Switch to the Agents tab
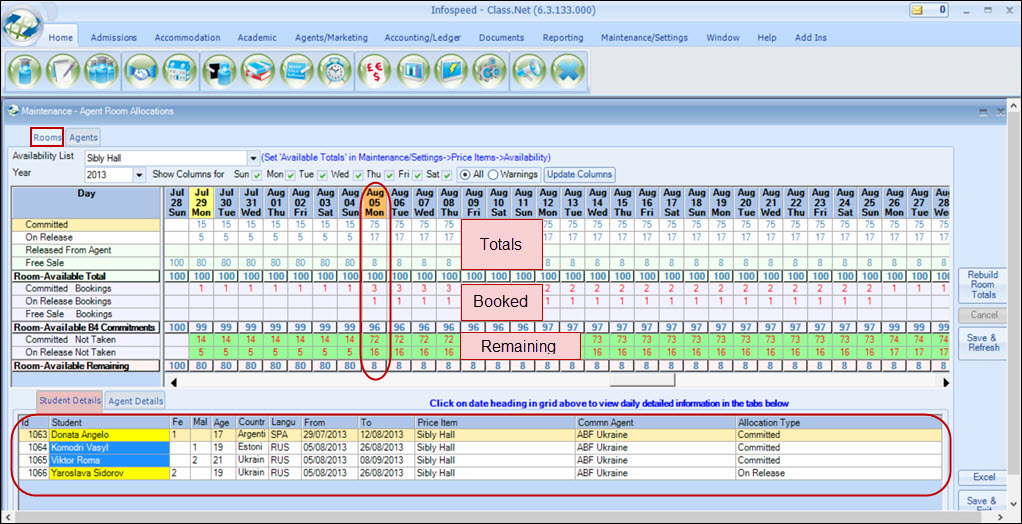 click(x=83, y=138)
